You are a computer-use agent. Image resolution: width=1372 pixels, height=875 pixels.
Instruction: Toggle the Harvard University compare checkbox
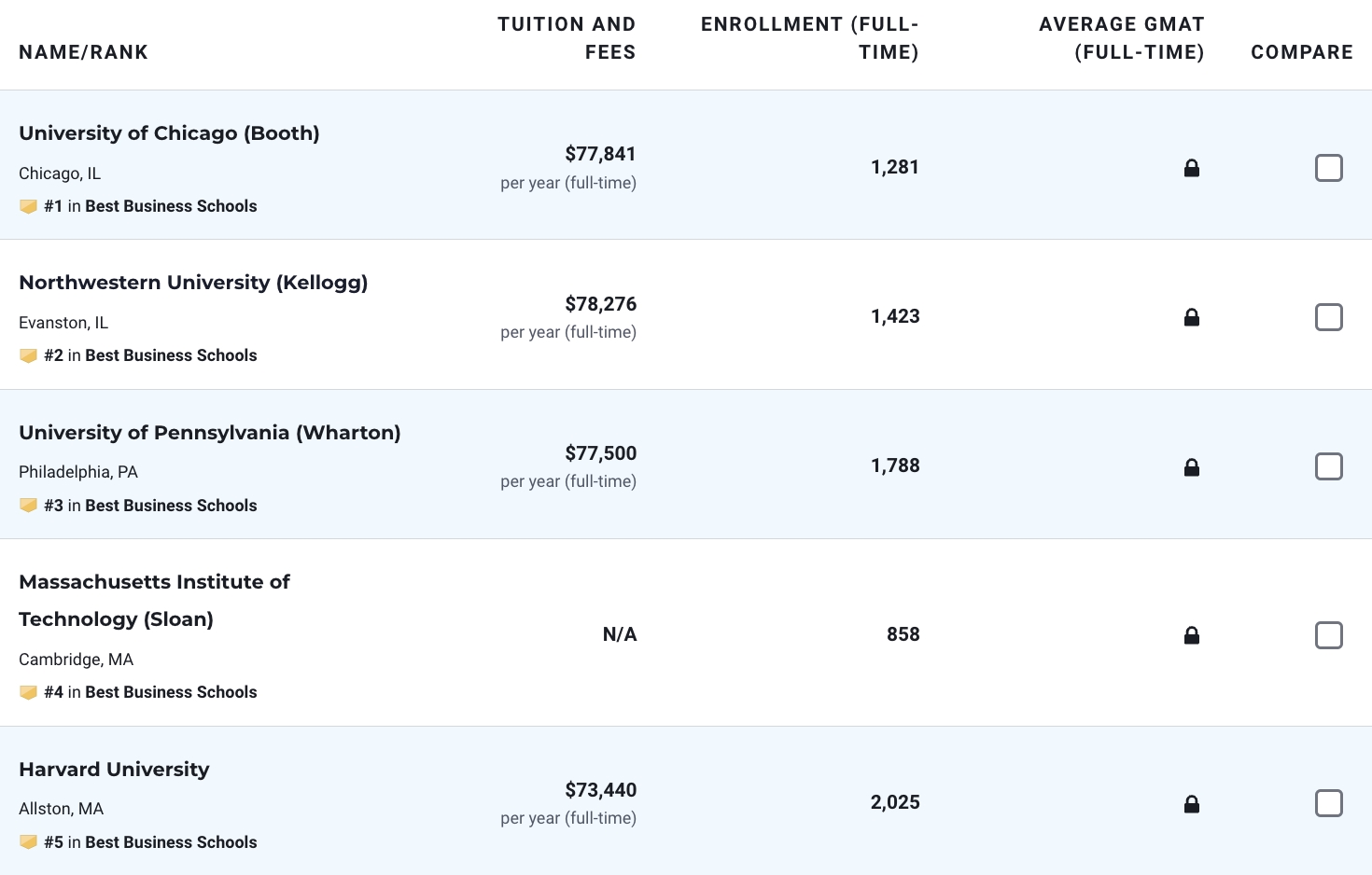1328,803
